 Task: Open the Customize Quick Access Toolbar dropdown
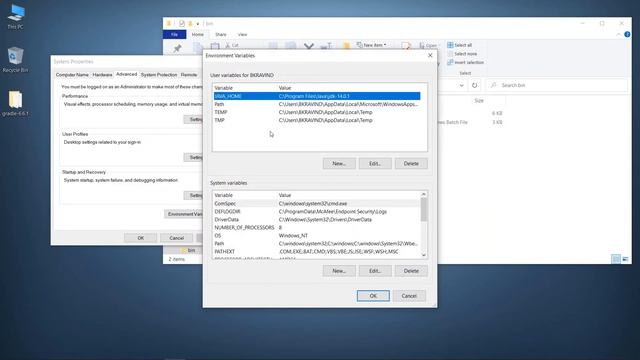coord(198,24)
